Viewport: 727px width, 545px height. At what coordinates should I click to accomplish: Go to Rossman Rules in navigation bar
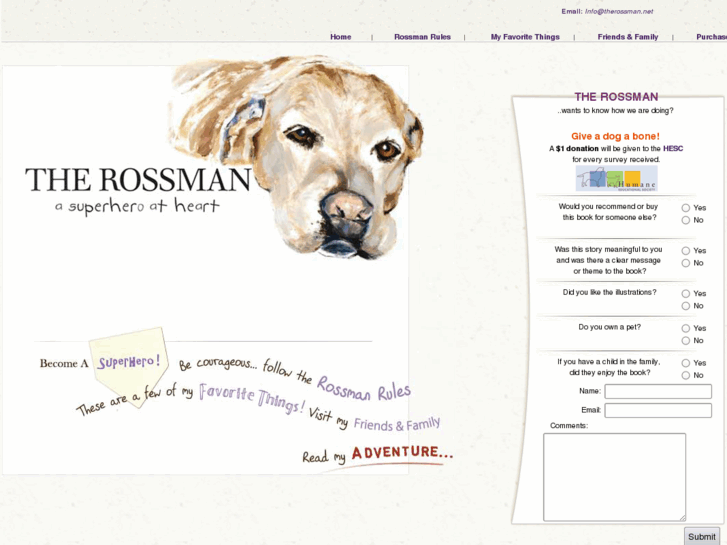[x=422, y=37]
